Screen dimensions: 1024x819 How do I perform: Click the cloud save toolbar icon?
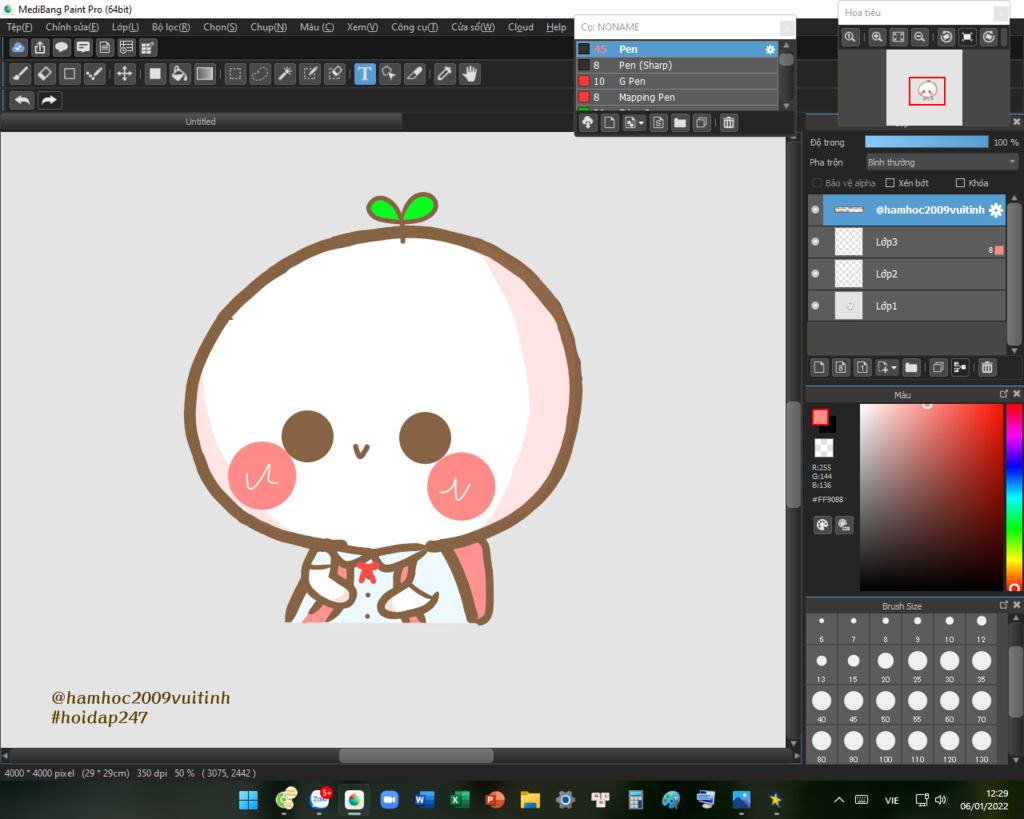pos(18,48)
